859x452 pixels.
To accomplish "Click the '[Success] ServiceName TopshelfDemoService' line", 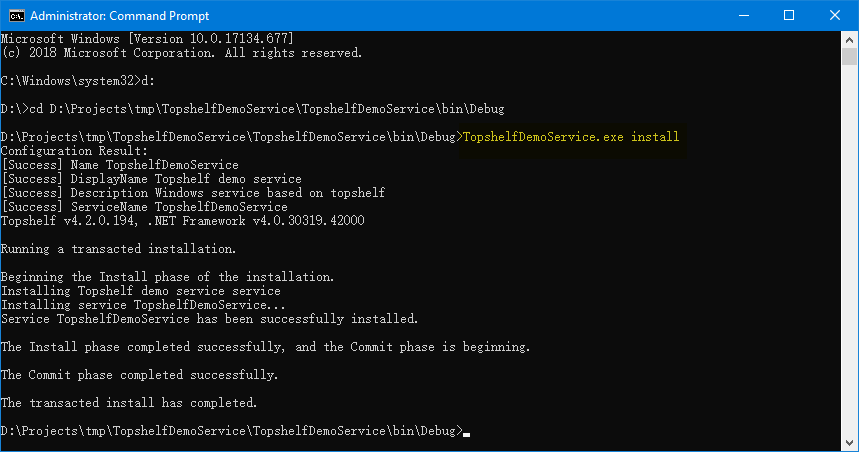I will coord(145,207).
